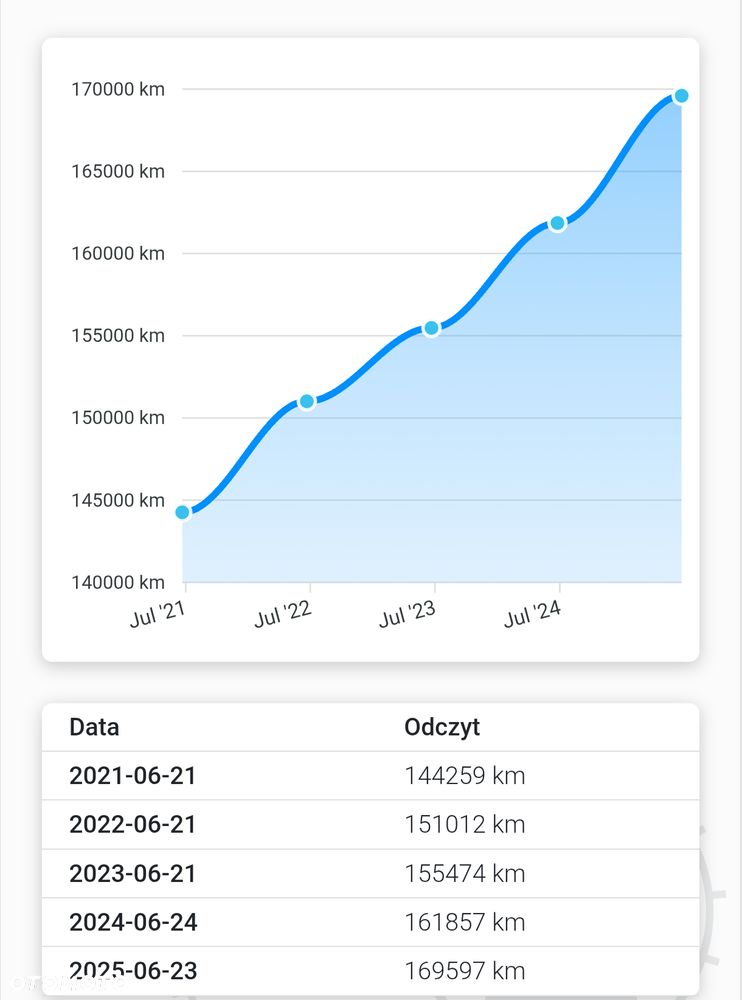This screenshot has width=742, height=1000.
Task: Click the 151012 km reading
Action: pyautogui.click(x=464, y=825)
